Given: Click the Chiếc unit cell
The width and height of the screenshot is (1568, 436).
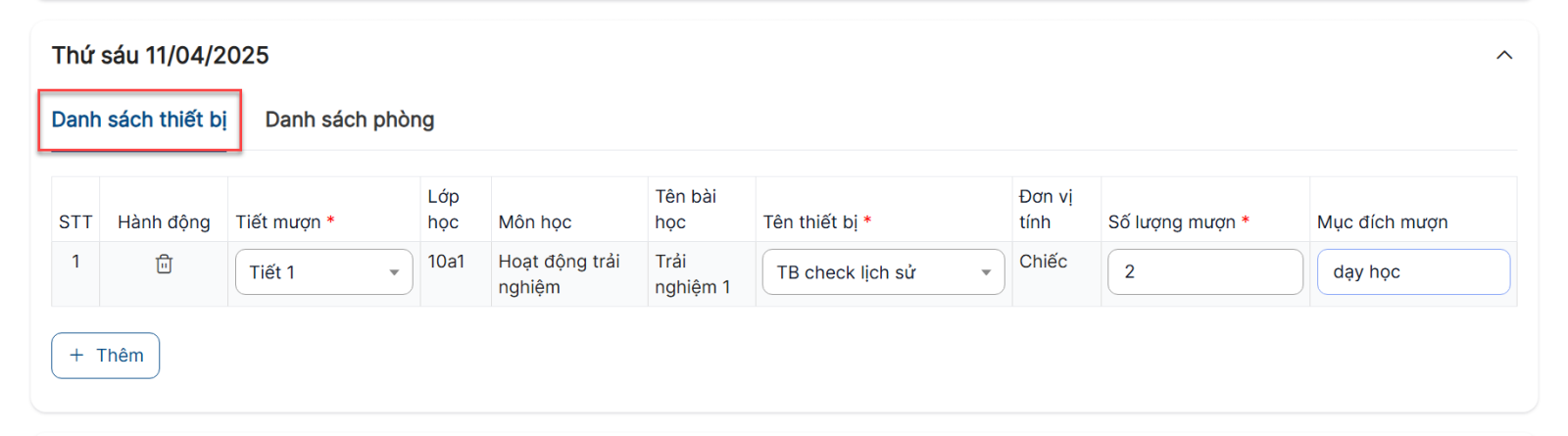Looking at the screenshot, I should (1044, 262).
